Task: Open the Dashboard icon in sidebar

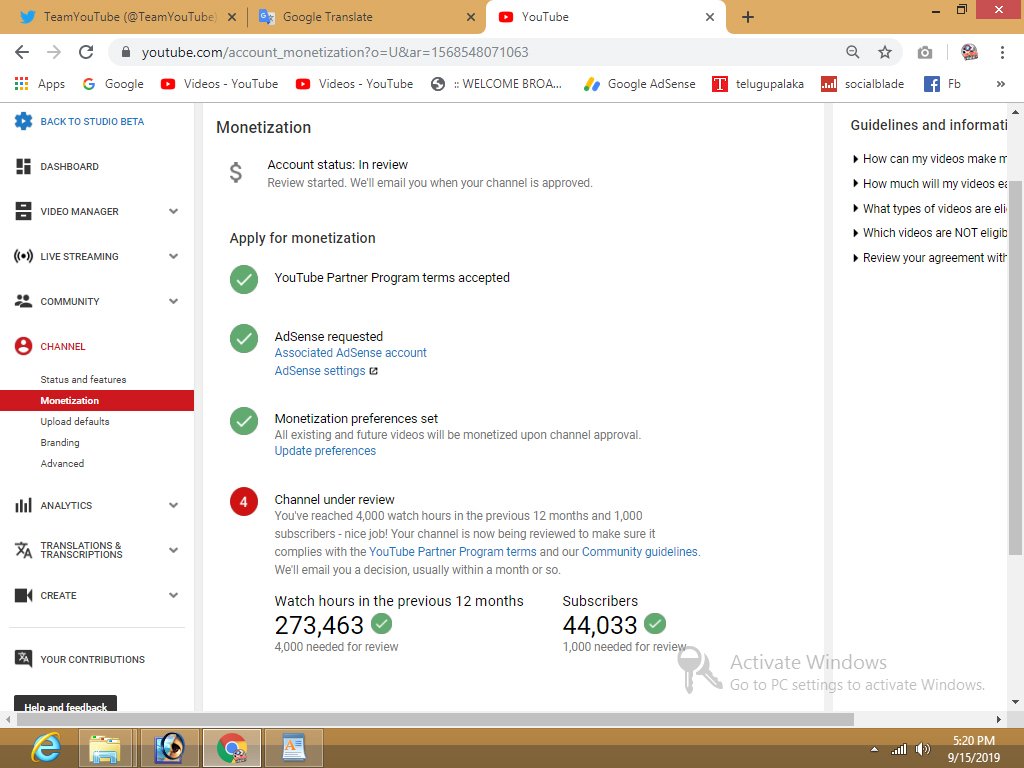Action: point(24,166)
